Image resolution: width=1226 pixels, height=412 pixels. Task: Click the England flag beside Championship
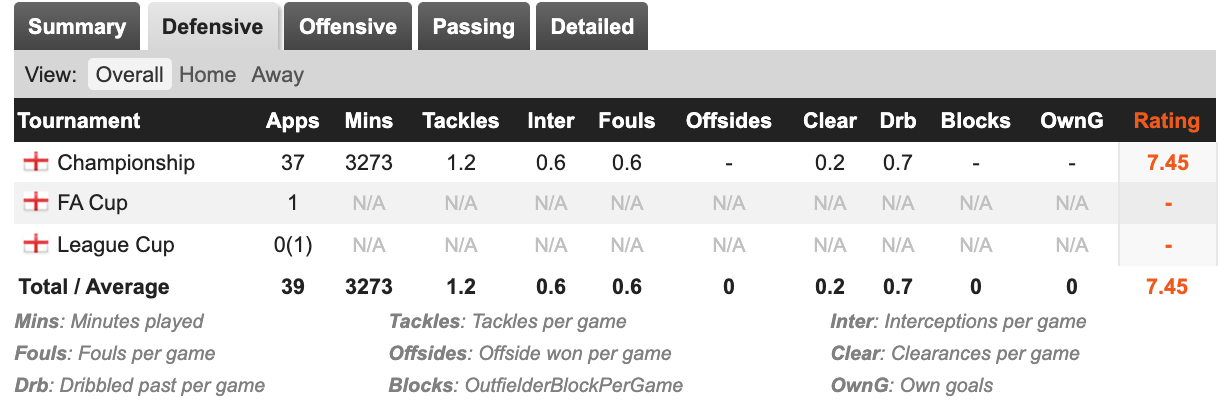(x=36, y=163)
